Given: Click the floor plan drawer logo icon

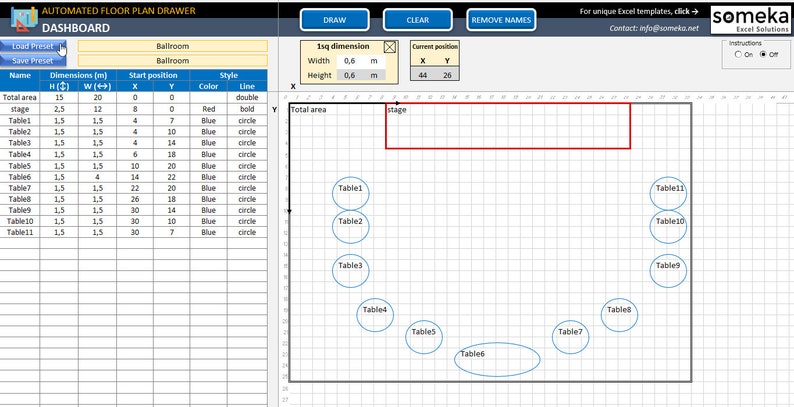Looking at the screenshot, I should point(24,19).
